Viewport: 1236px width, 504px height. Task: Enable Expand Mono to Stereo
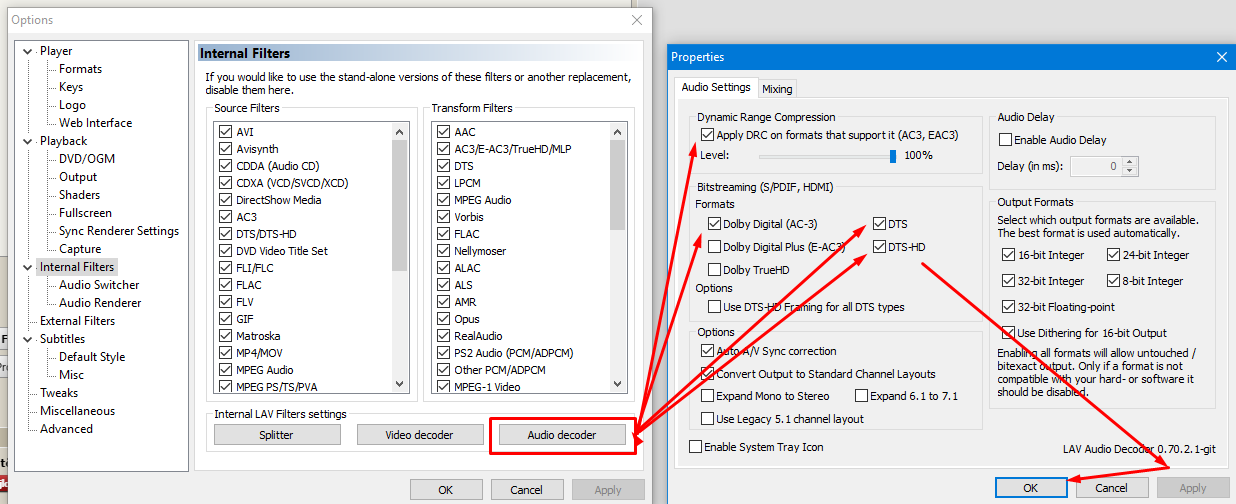tap(708, 396)
